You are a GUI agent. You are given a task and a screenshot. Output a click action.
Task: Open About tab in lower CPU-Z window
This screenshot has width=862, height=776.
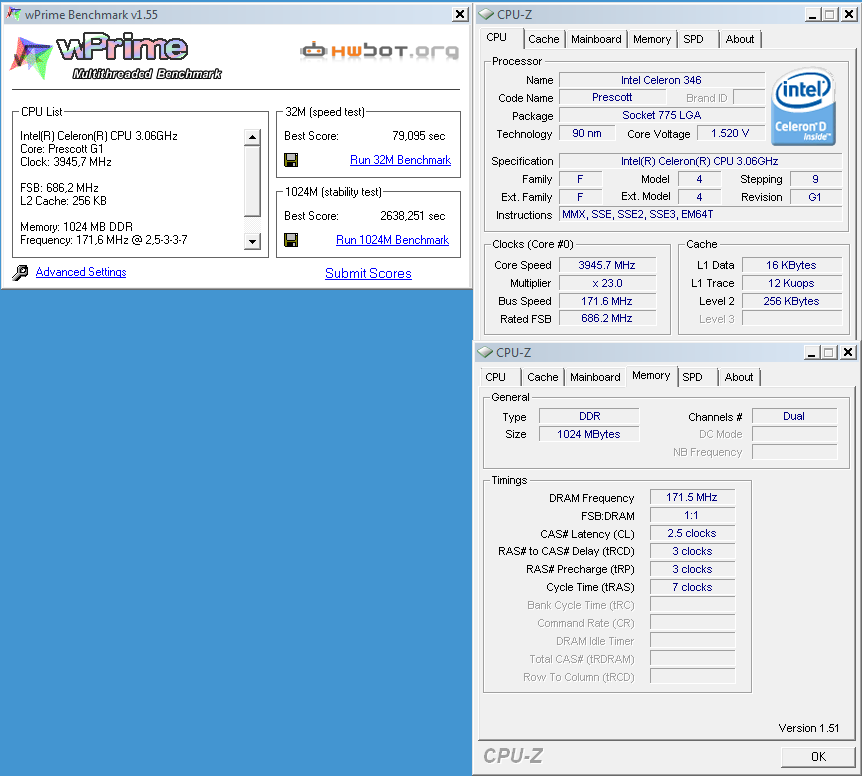pyautogui.click(x=738, y=377)
